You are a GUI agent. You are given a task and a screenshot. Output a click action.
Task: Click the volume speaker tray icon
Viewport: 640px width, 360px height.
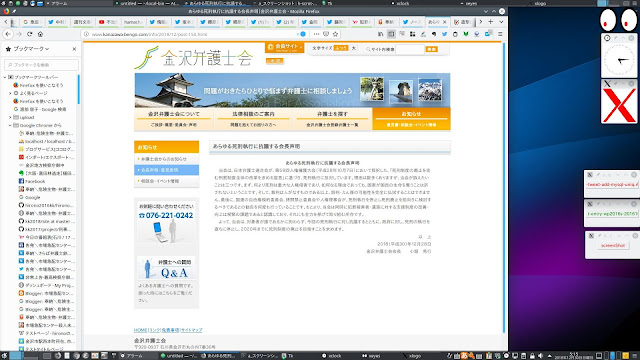click(540, 356)
